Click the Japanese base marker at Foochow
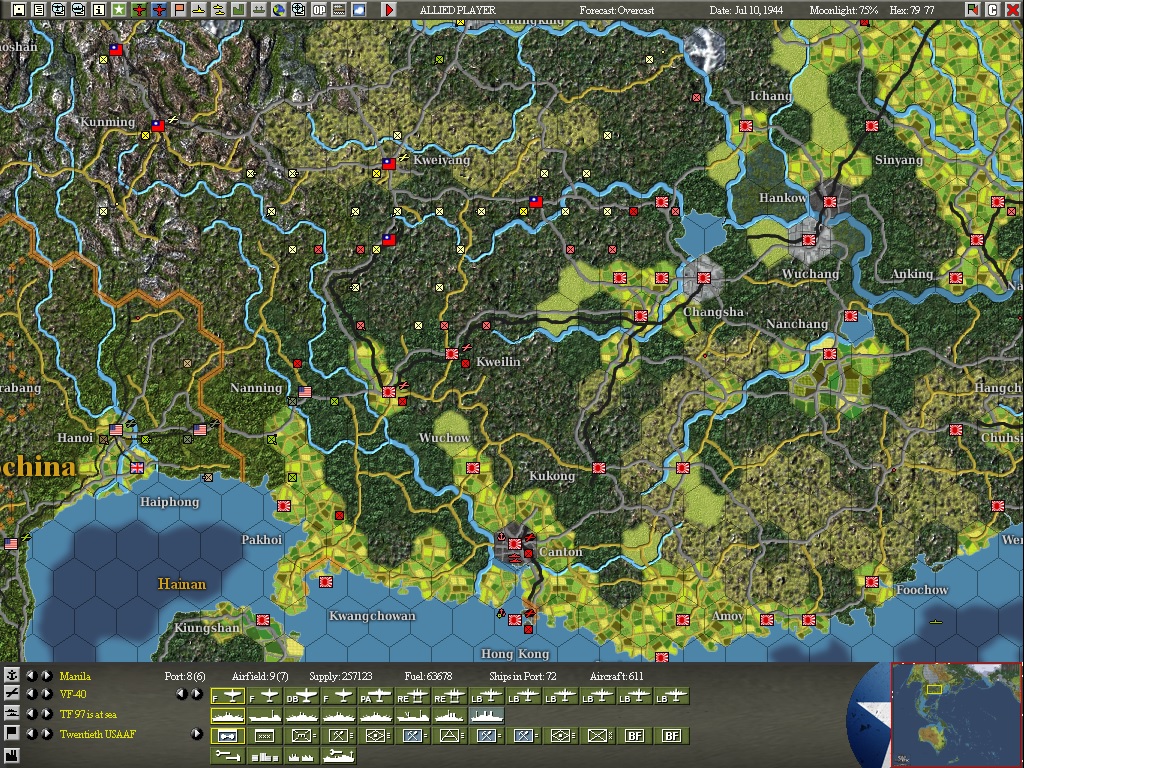The width and height of the screenshot is (1152, 768). coord(872,582)
